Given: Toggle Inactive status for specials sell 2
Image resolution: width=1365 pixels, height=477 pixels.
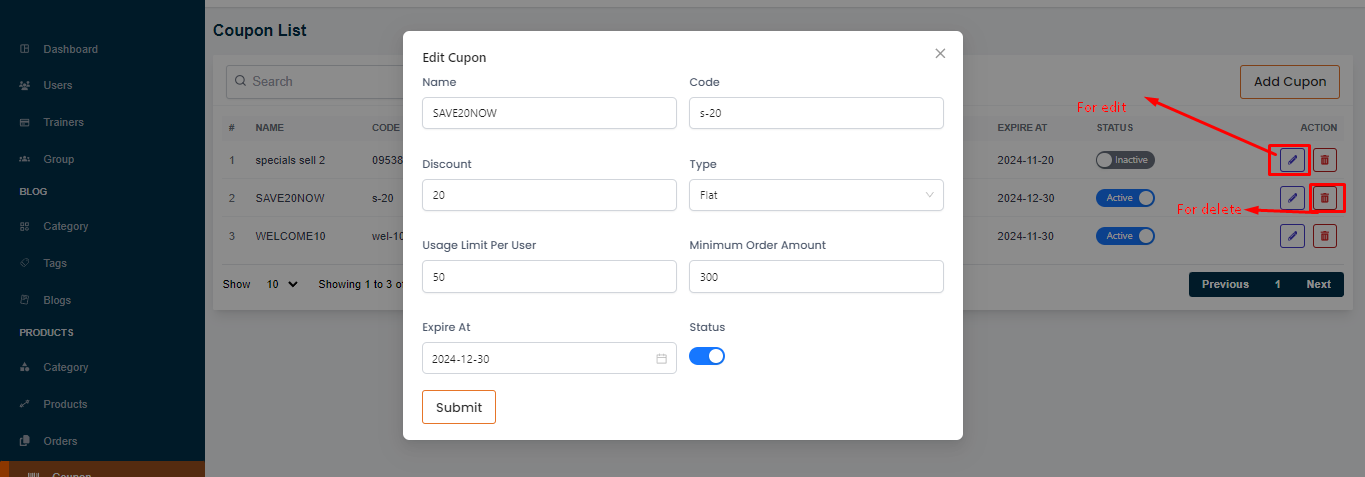Looking at the screenshot, I should (1125, 160).
